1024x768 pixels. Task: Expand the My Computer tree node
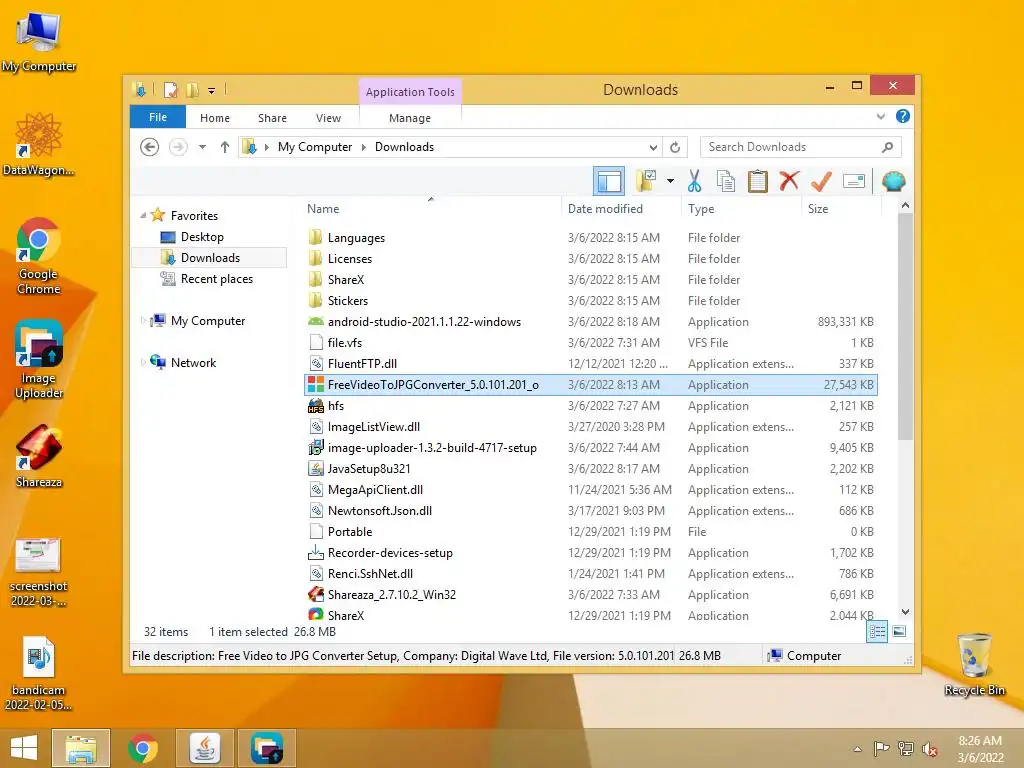coord(143,321)
